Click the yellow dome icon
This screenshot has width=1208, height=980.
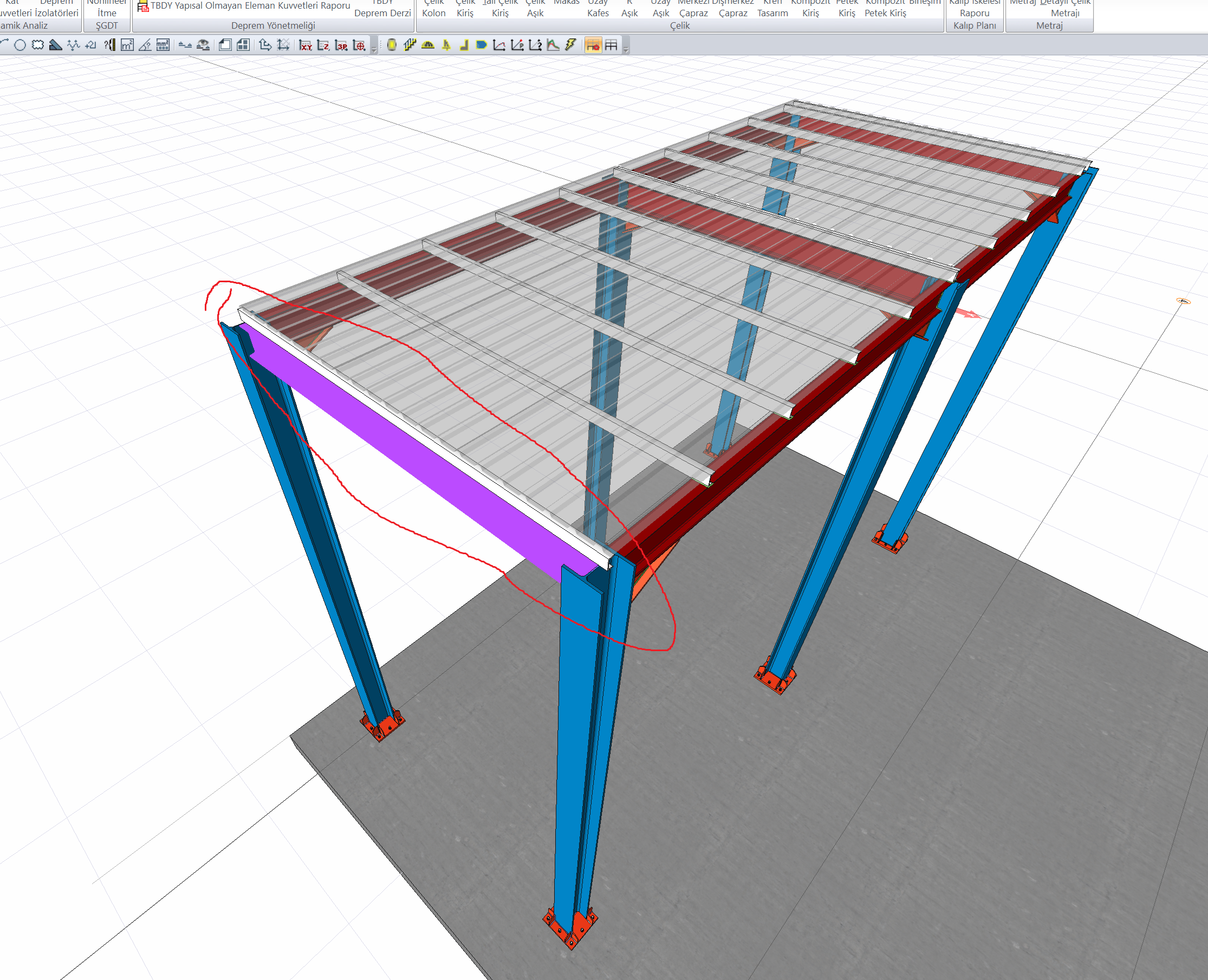pos(428,45)
